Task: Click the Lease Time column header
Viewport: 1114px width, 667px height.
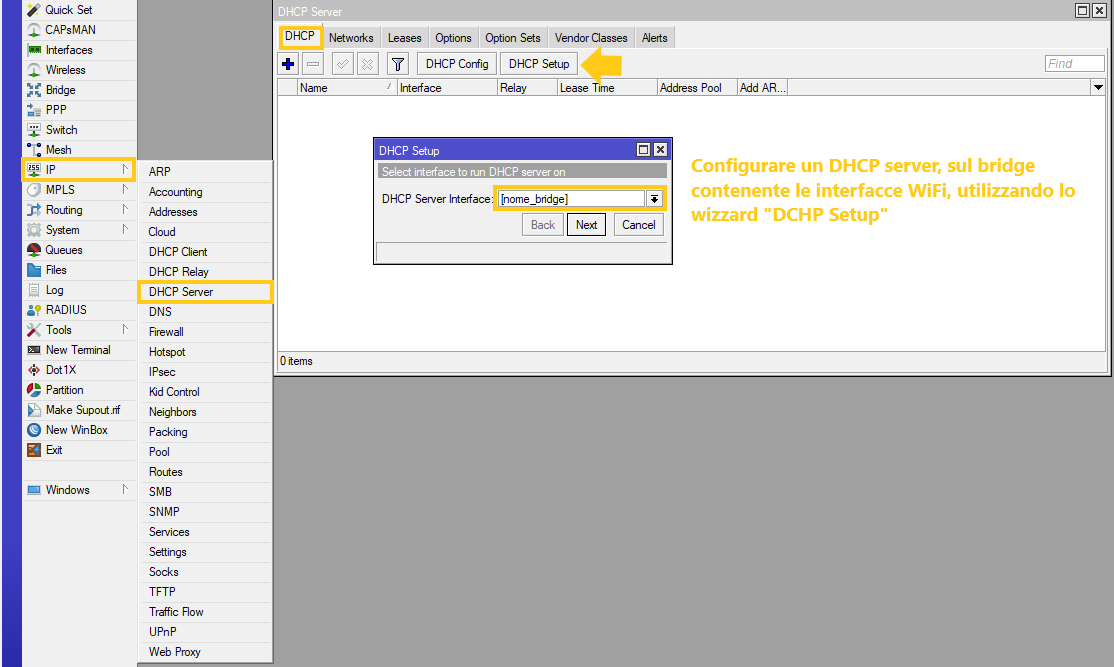Action: [607, 87]
